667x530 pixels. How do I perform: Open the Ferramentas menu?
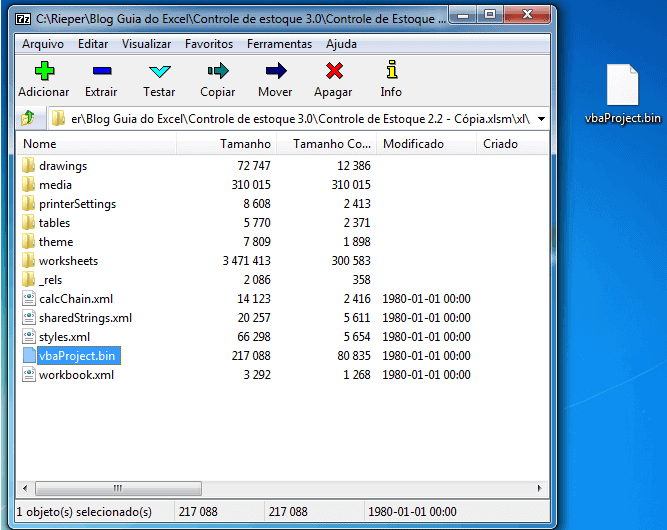coord(280,44)
